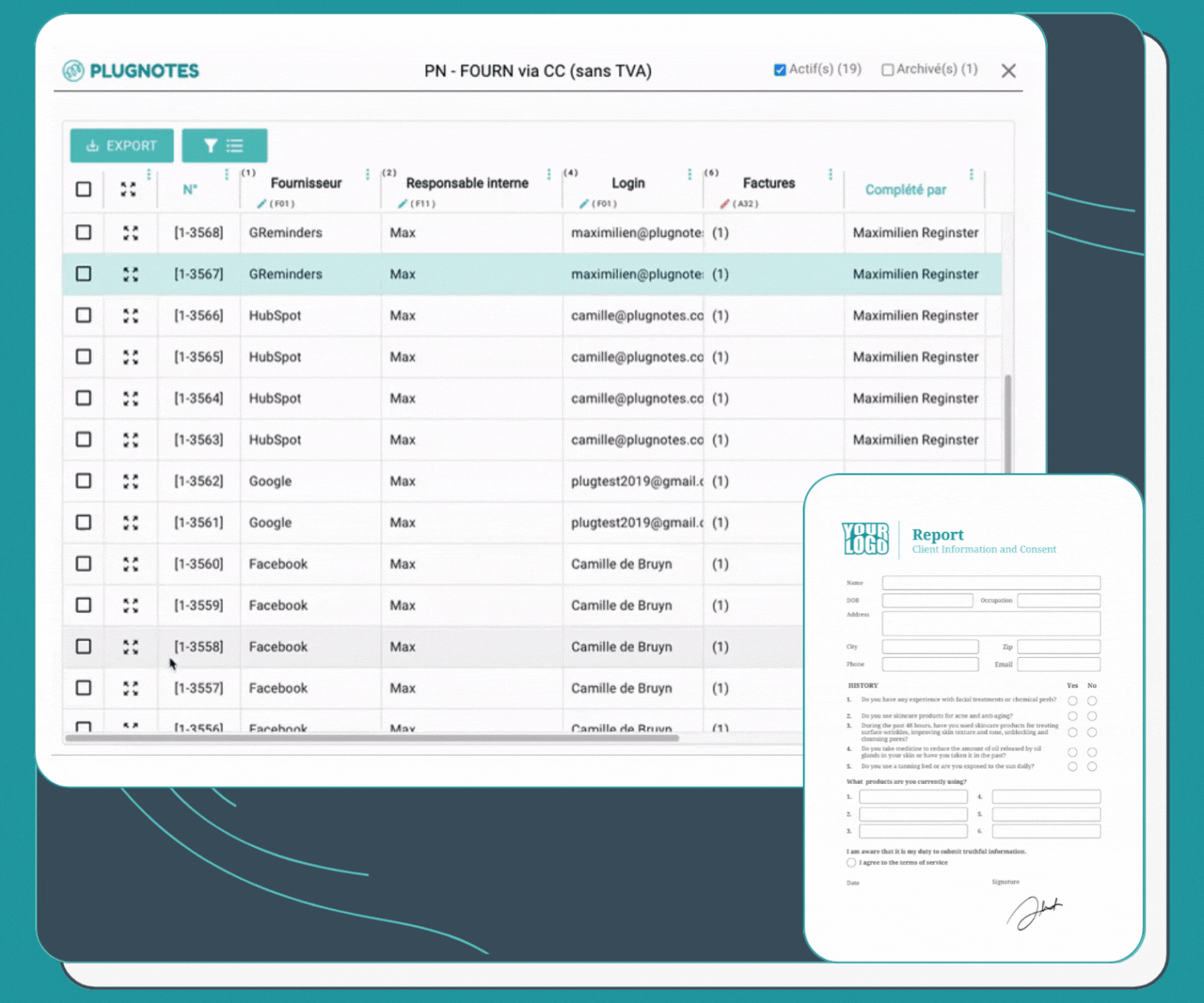Click the list view icon beside the filter
Image resolution: width=1204 pixels, height=1003 pixels.
(x=236, y=145)
